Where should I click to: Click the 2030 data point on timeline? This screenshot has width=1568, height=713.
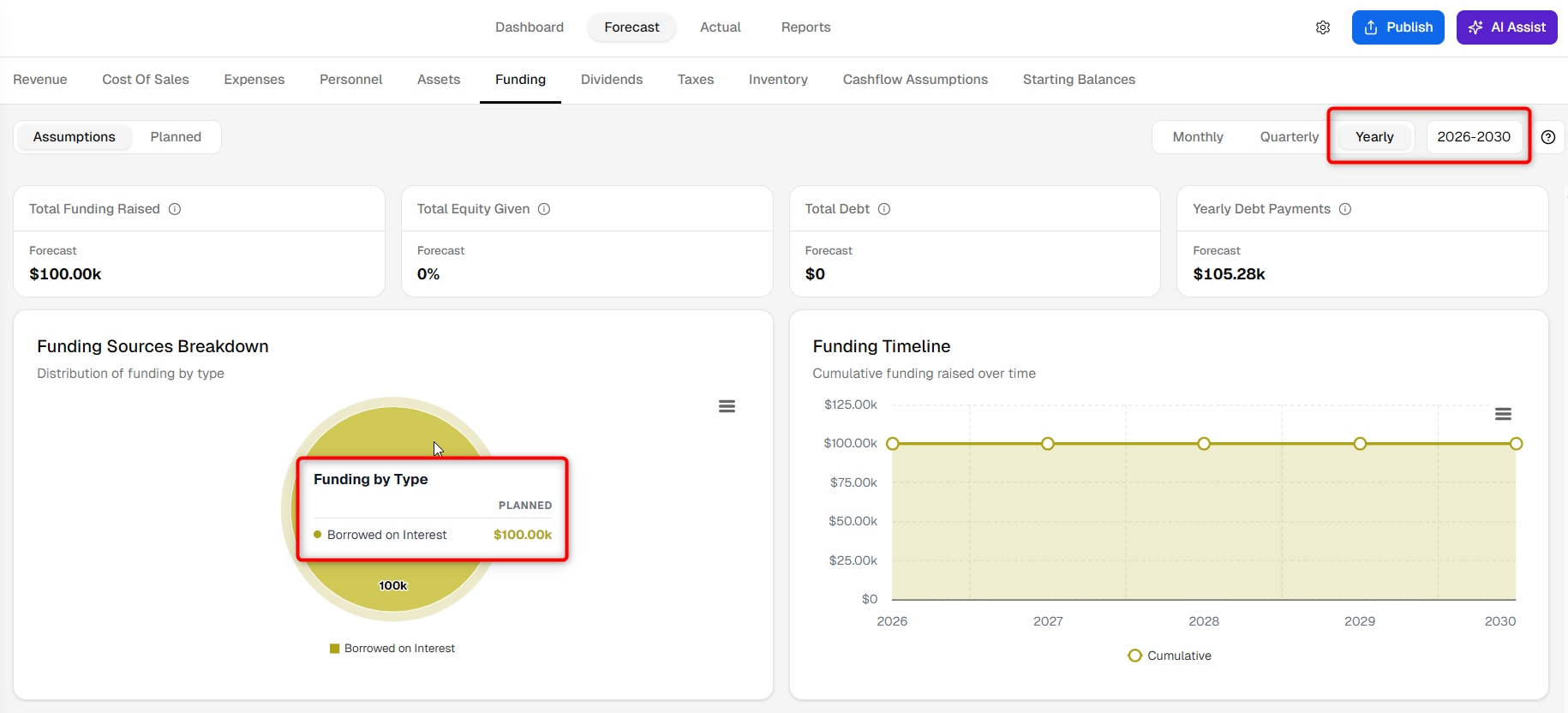tap(1516, 444)
